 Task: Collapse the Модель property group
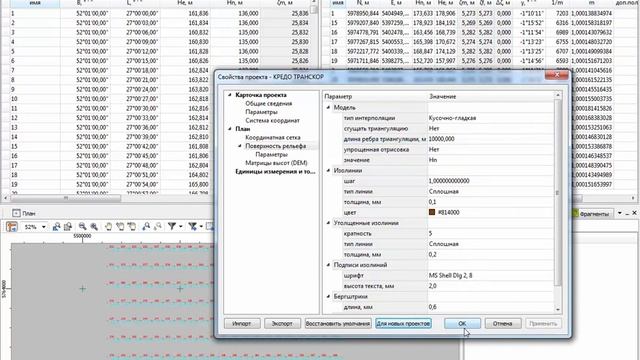coord(328,107)
